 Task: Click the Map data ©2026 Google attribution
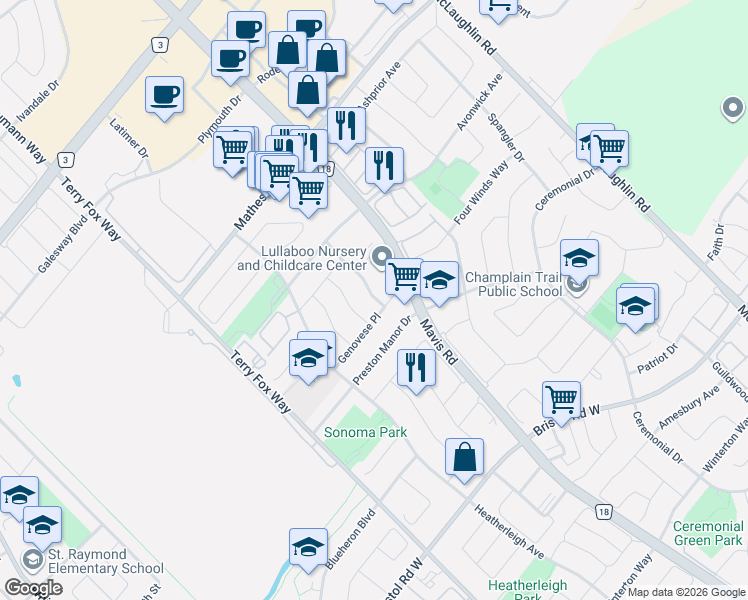click(x=686, y=593)
